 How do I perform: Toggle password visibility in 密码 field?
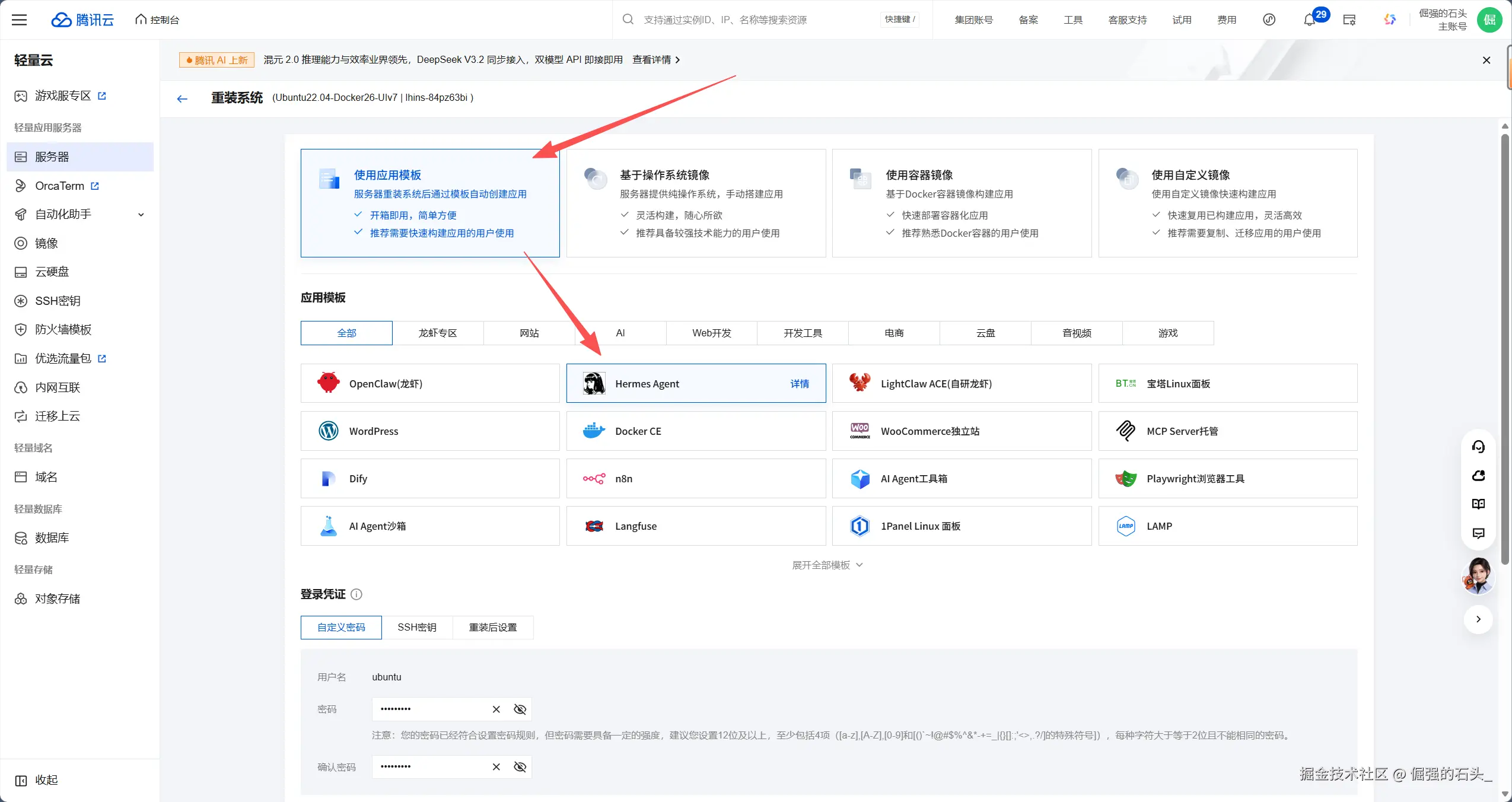[x=520, y=709]
